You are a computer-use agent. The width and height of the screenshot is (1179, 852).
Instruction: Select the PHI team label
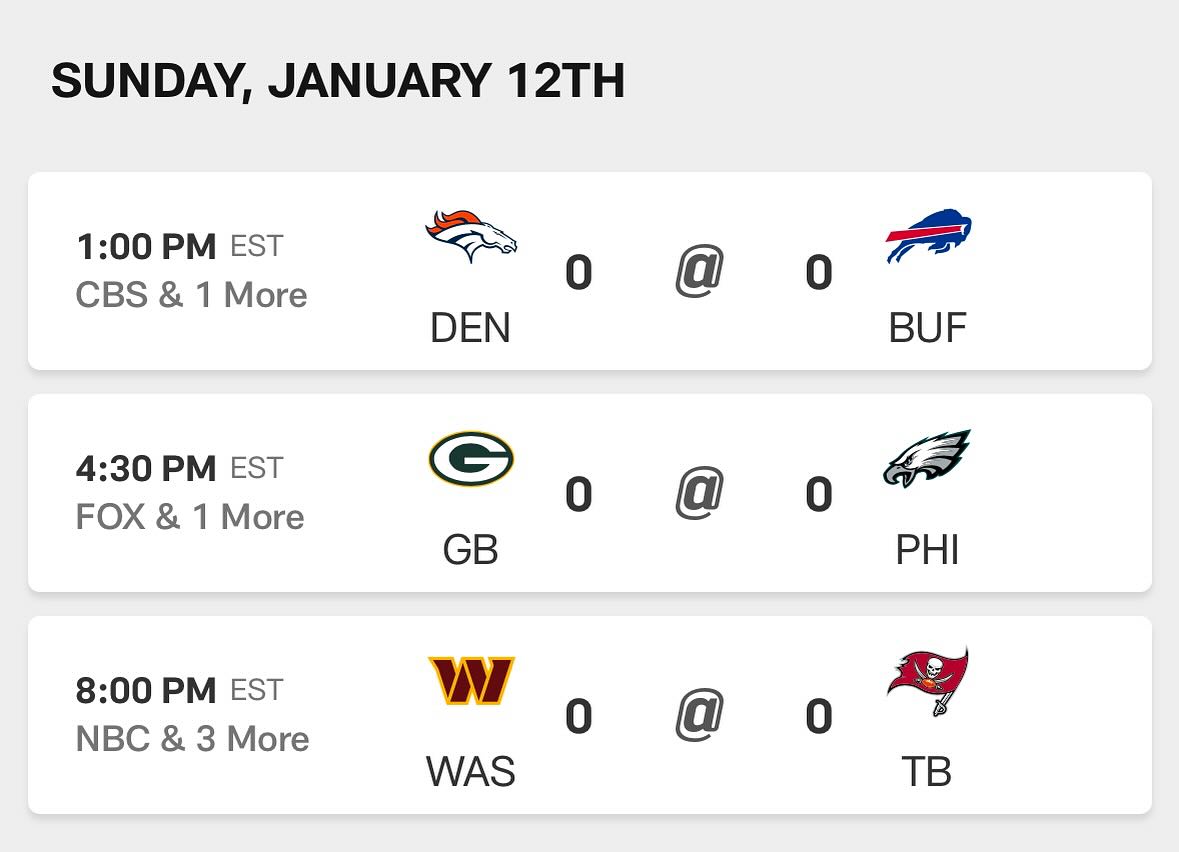click(927, 550)
